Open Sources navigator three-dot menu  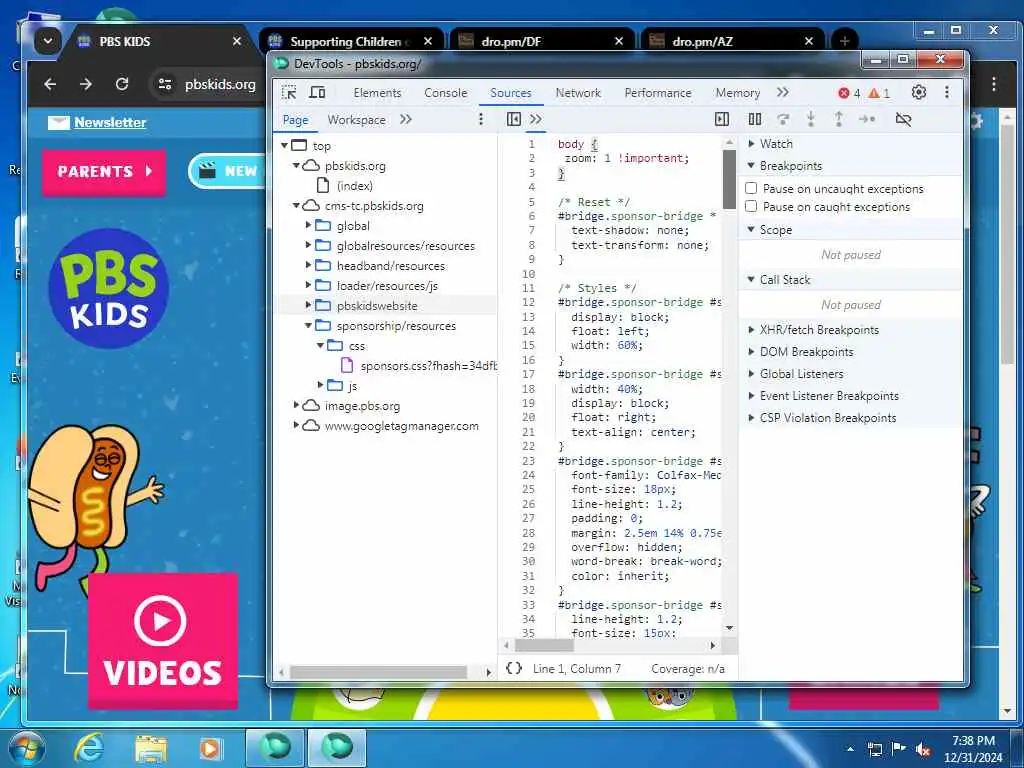click(481, 119)
